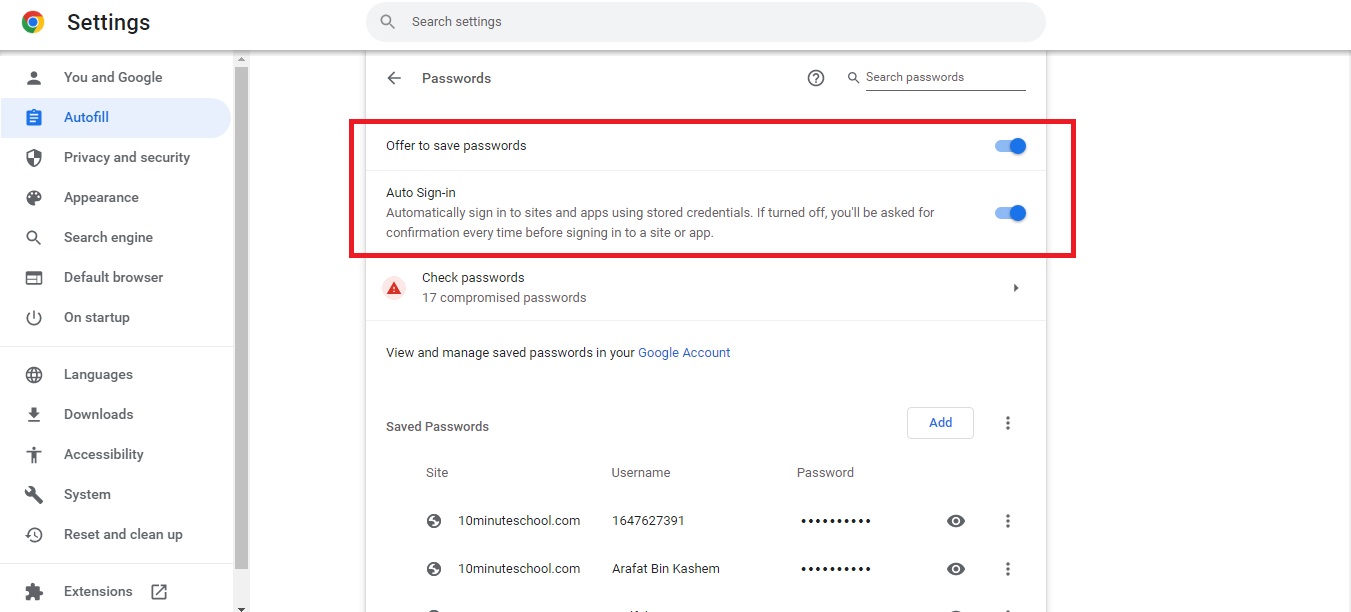Open the Passwords help icon
The height and width of the screenshot is (612, 1351).
pyautogui.click(x=815, y=77)
